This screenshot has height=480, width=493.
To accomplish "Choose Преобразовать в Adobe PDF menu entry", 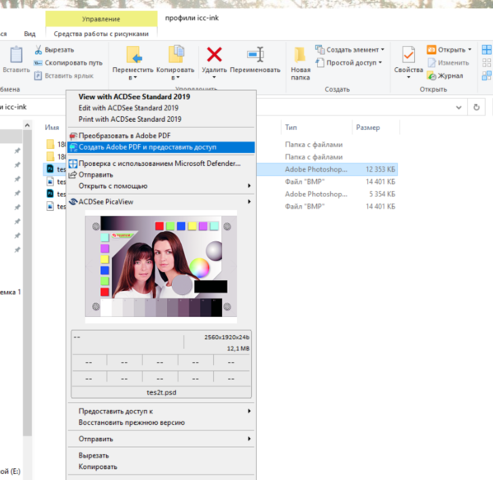I will click(124, 136).
